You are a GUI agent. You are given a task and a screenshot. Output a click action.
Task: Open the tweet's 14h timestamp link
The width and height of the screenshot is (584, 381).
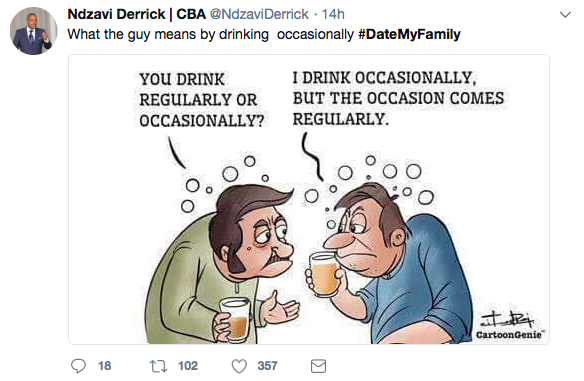[333, 15]
